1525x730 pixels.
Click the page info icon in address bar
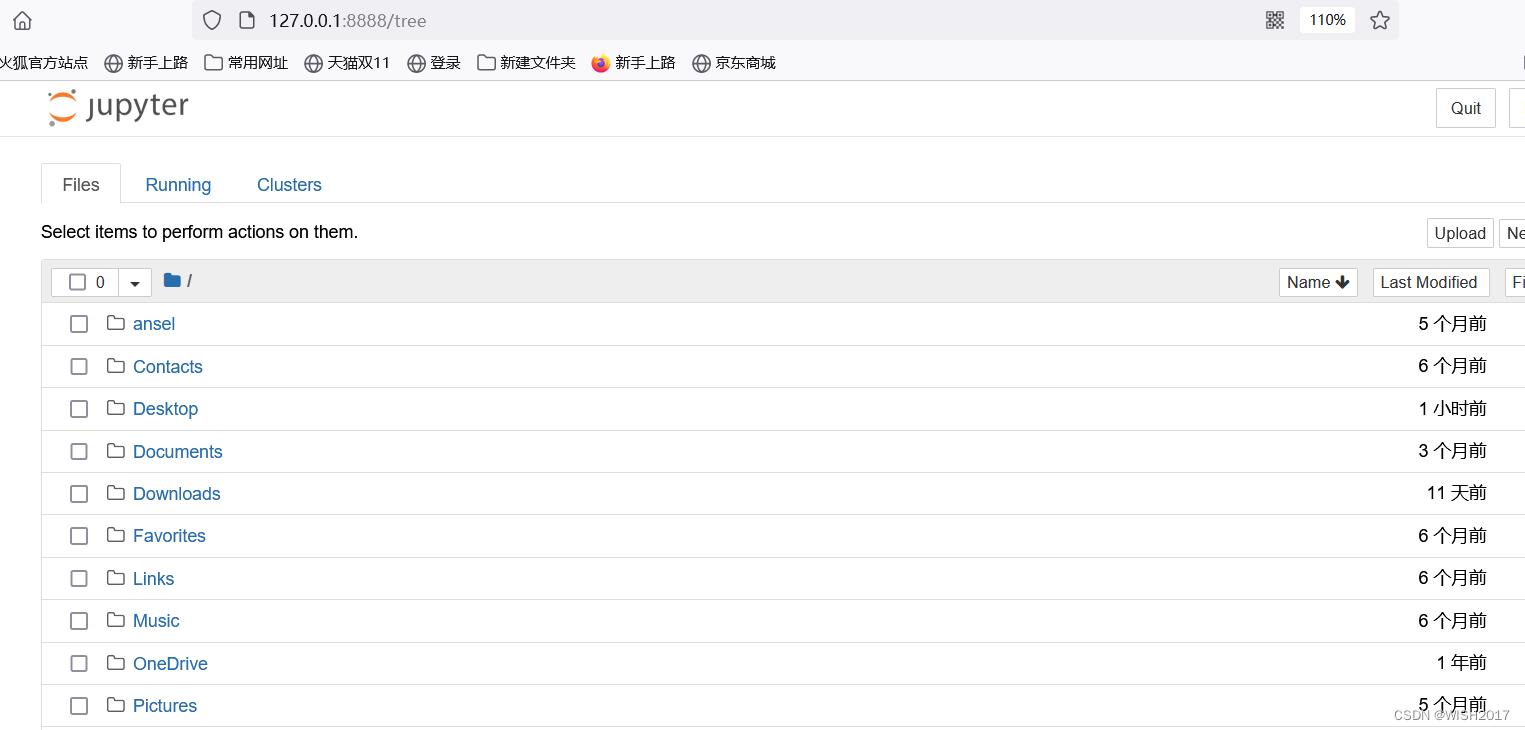coord(247,20)
